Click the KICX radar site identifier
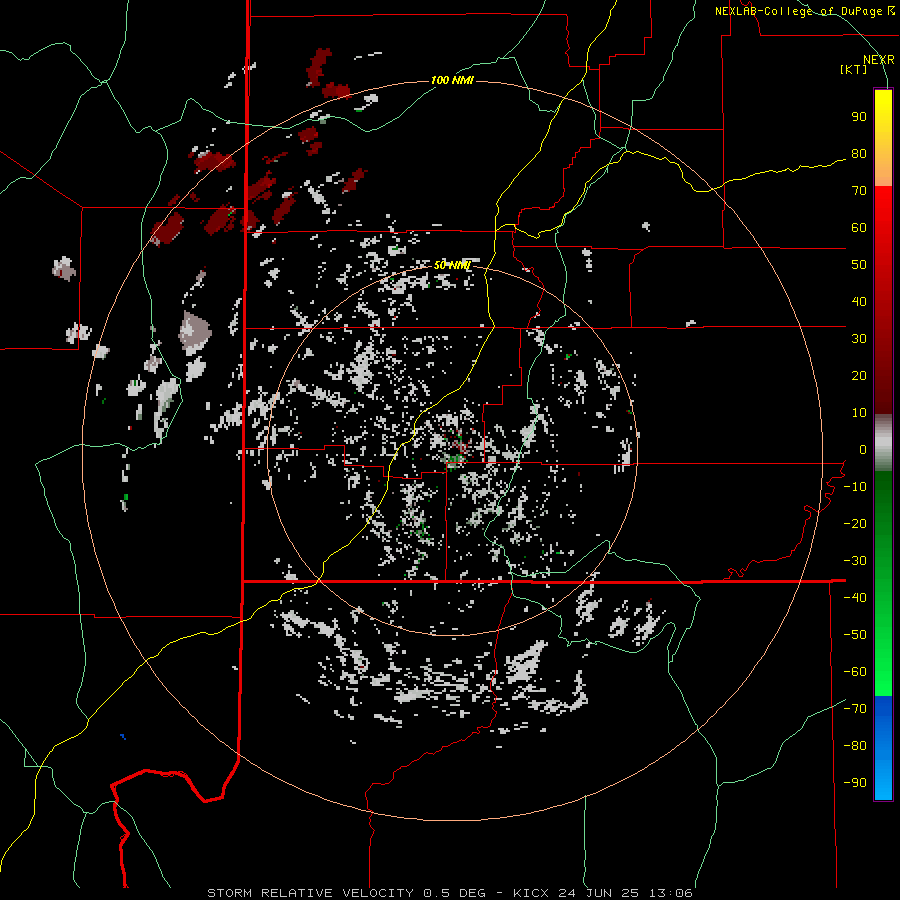The height and width of the screenshot is (900, 900). pyautogui.click(x=531, y=893)
